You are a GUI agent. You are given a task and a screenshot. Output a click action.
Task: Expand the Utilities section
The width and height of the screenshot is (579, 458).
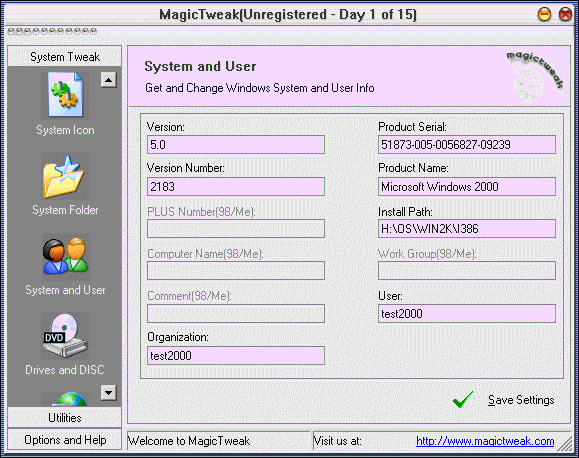pyautogui.click(x=65, y=418)
